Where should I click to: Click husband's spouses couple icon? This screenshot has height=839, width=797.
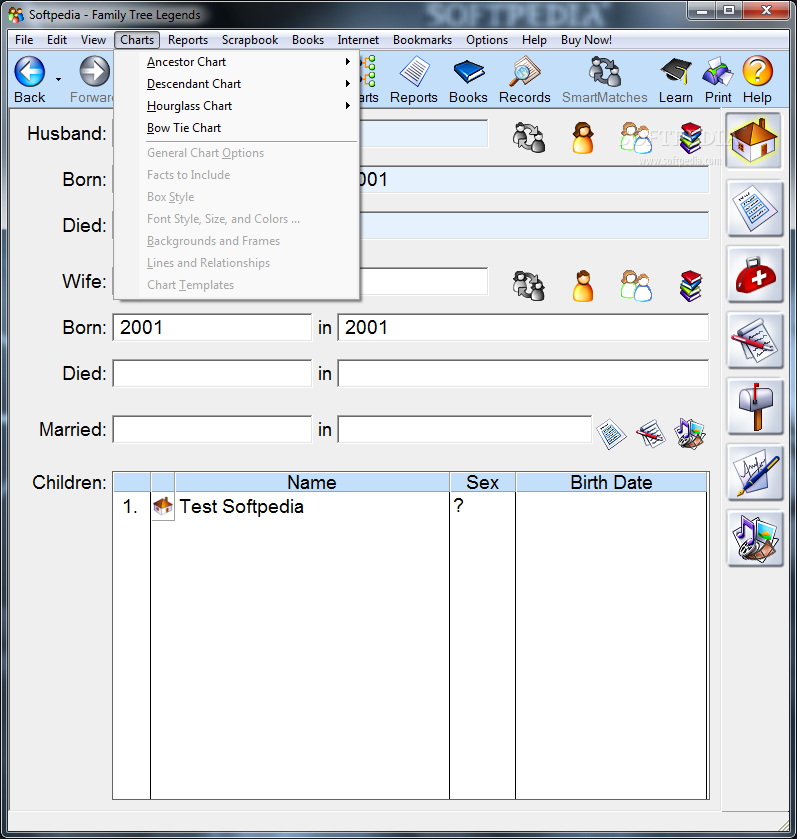pos(636,138)
